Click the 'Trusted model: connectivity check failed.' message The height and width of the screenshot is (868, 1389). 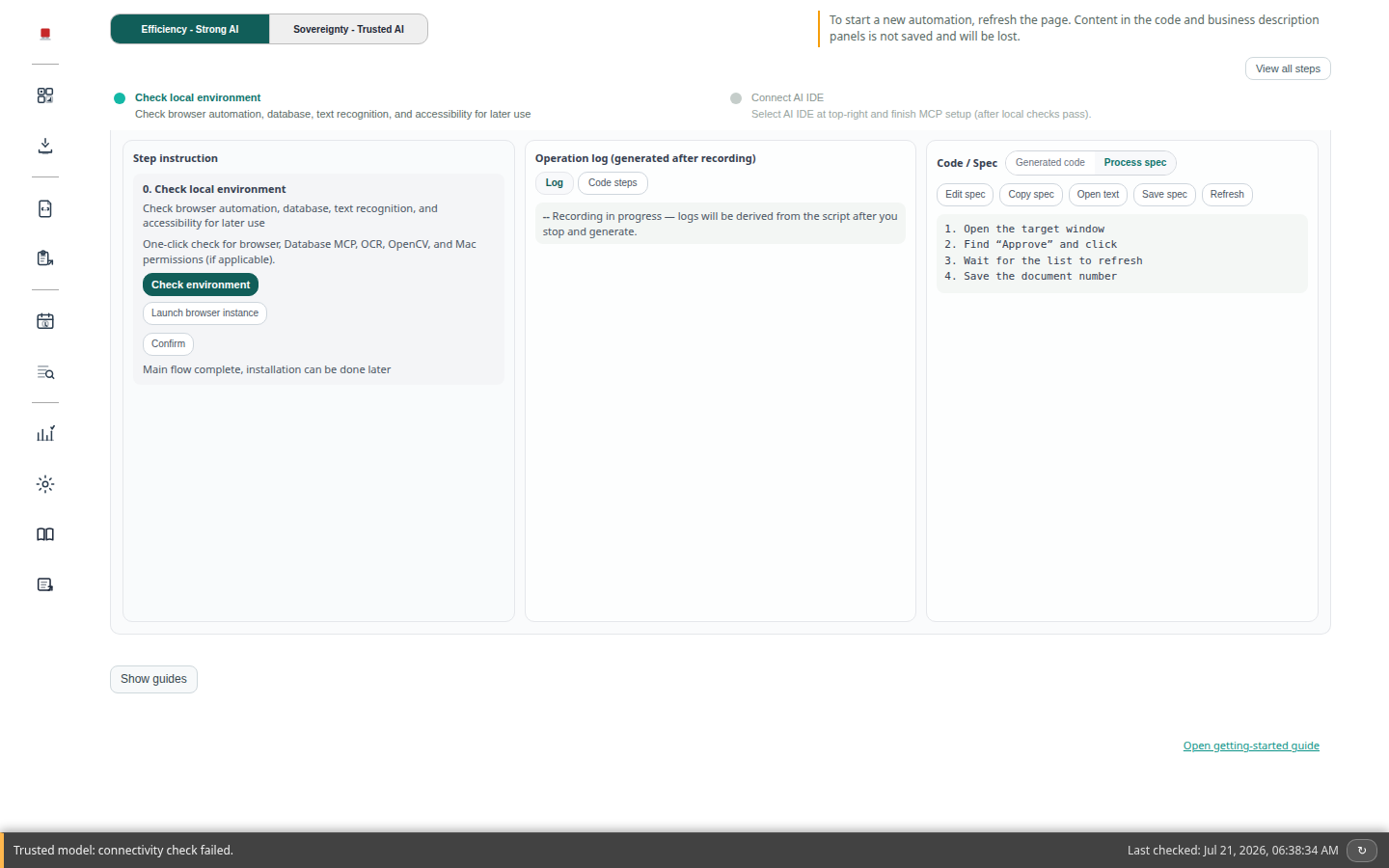123,851
